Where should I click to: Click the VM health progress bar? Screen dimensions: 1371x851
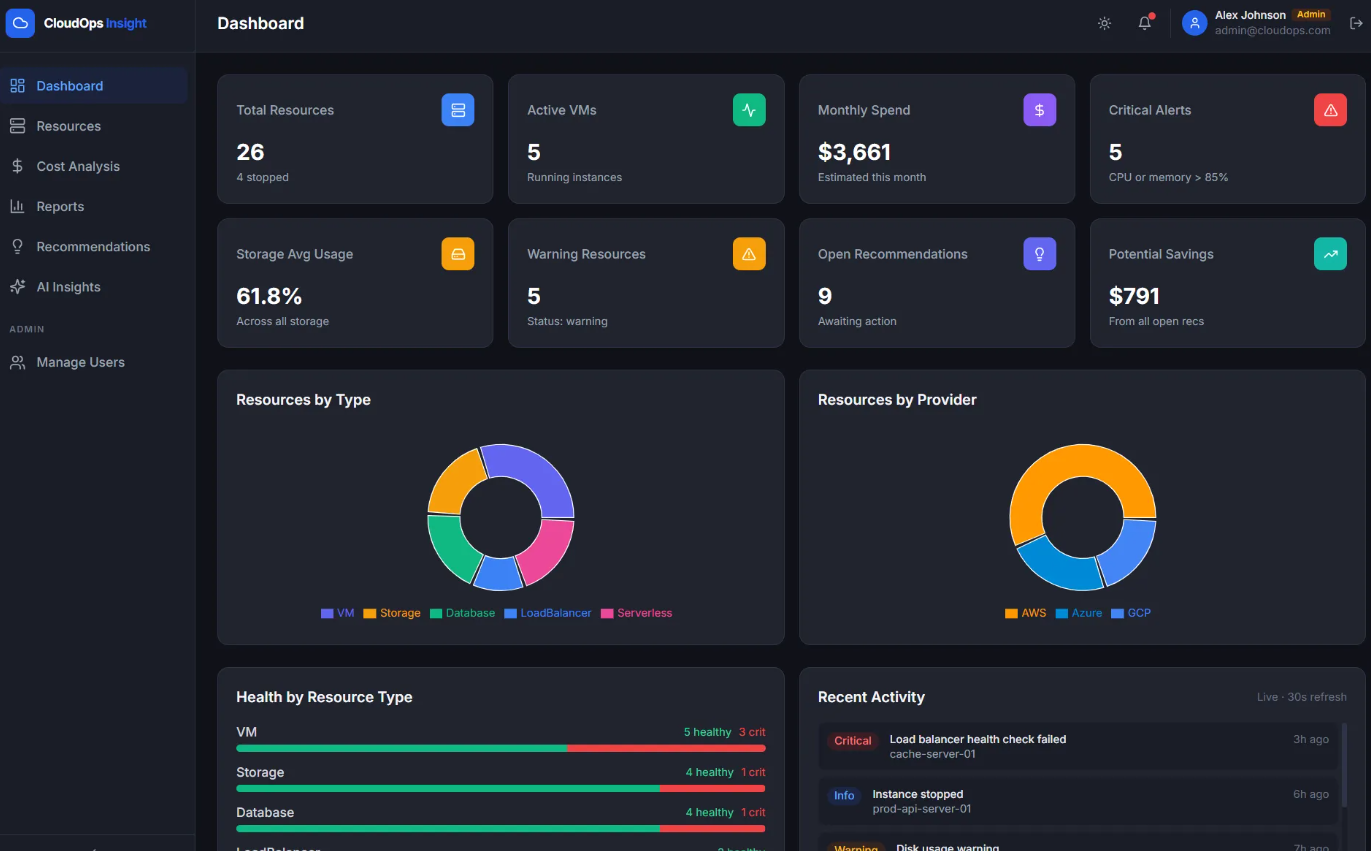(501, 748)
